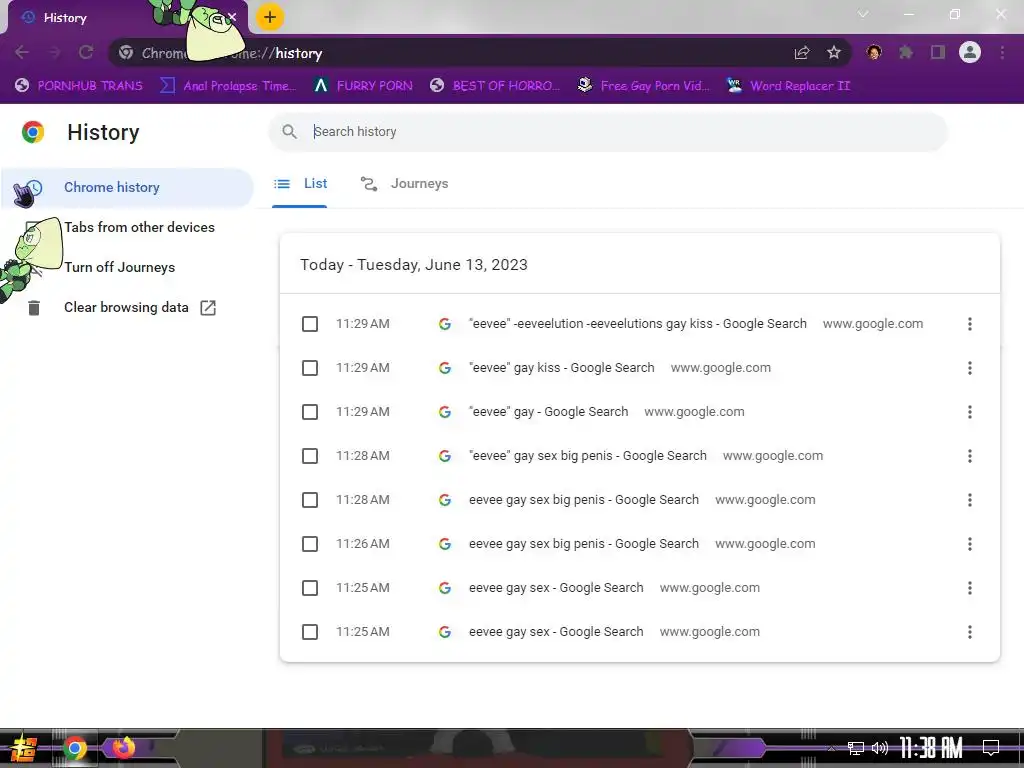Image resolution: width=1024 pixels, height=768 pixels.
Task: Open Tabs from other devices
Action: click(139, 227)
